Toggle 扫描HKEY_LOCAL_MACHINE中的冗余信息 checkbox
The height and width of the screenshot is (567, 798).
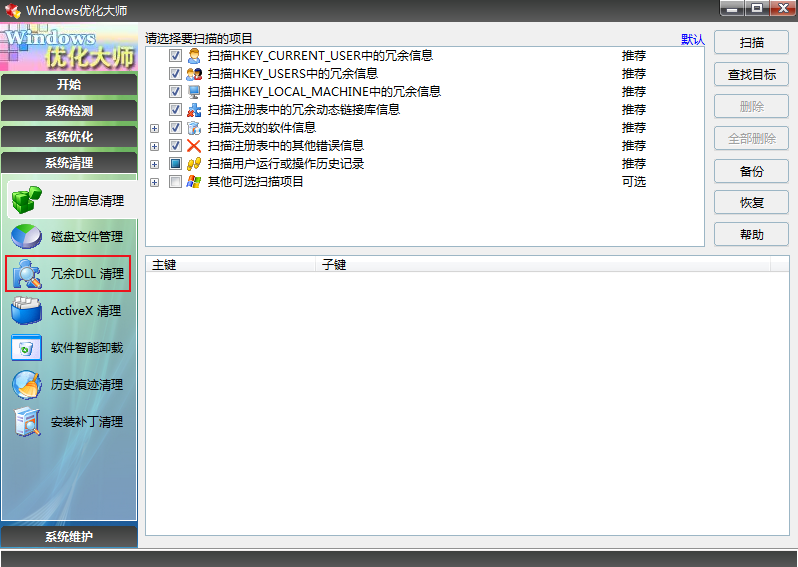176,92
